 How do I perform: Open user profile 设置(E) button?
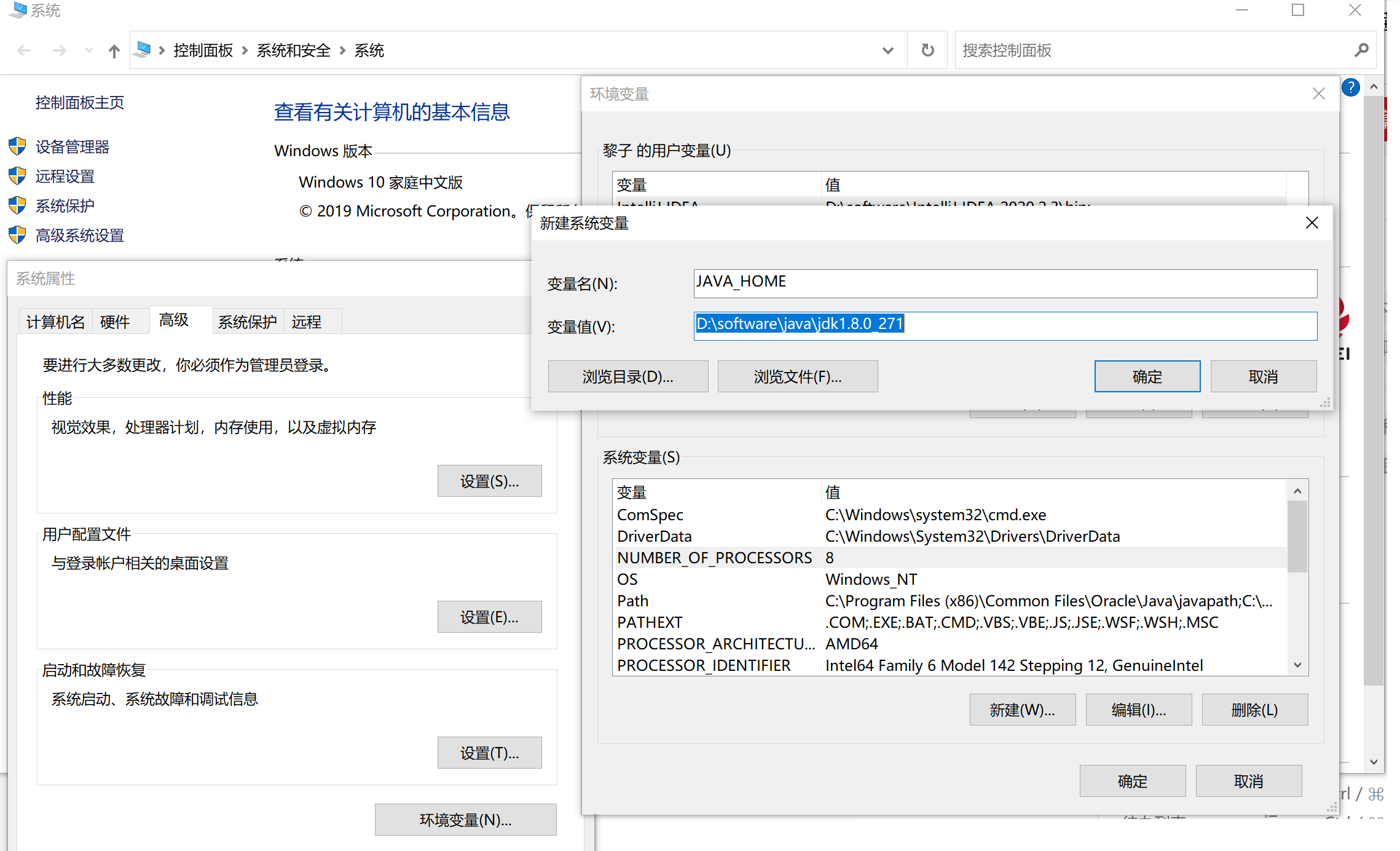[489, 617]
